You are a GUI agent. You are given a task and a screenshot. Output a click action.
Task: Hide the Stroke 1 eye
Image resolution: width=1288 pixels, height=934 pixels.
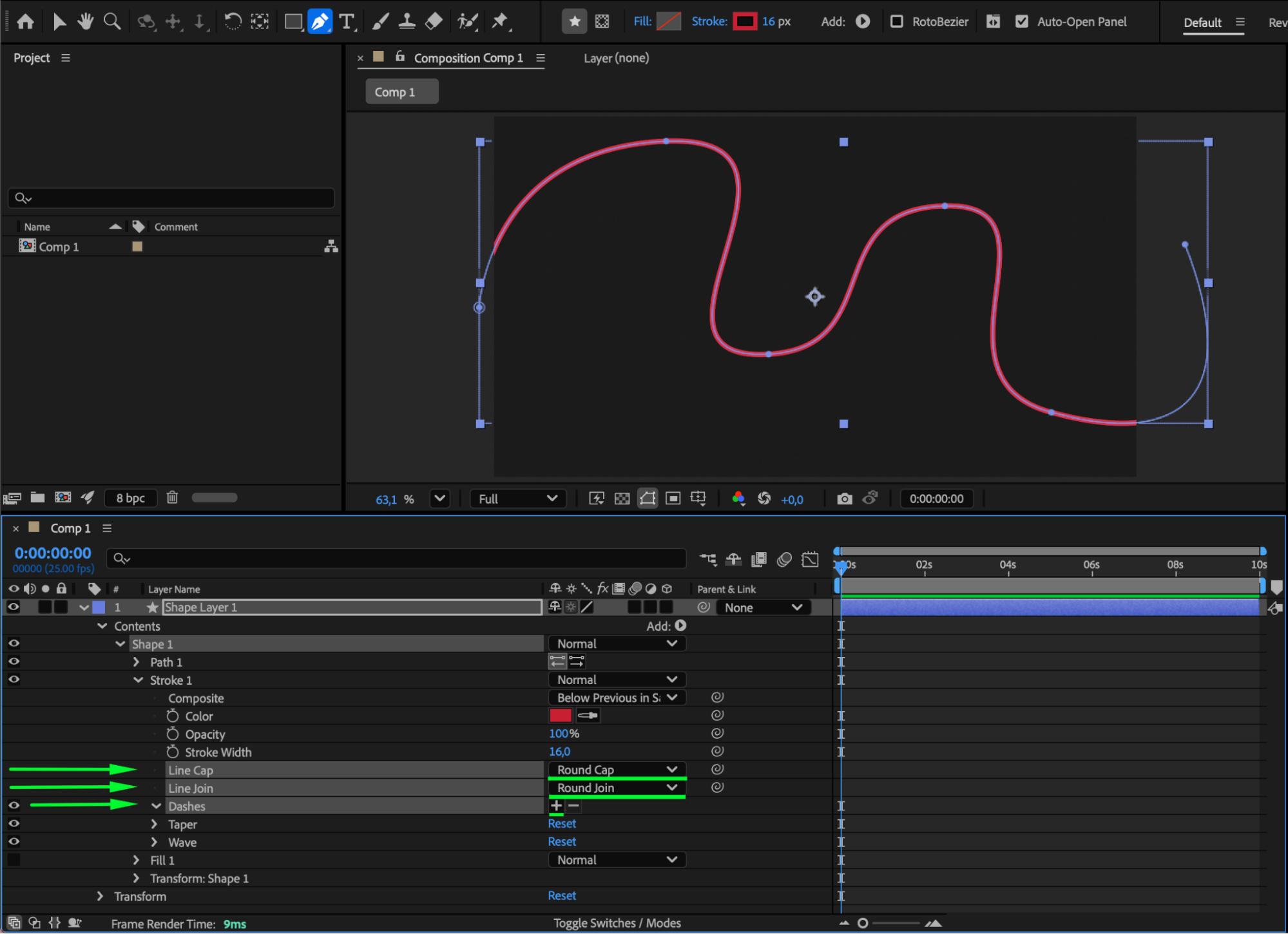click(x=14, y=679)
